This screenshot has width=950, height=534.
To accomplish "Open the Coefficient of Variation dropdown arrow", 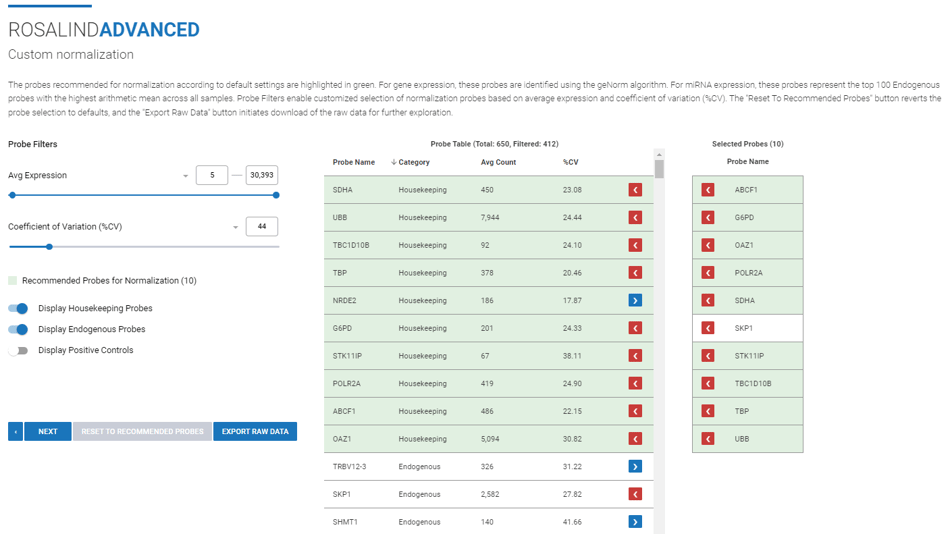I will pos(235,227).
